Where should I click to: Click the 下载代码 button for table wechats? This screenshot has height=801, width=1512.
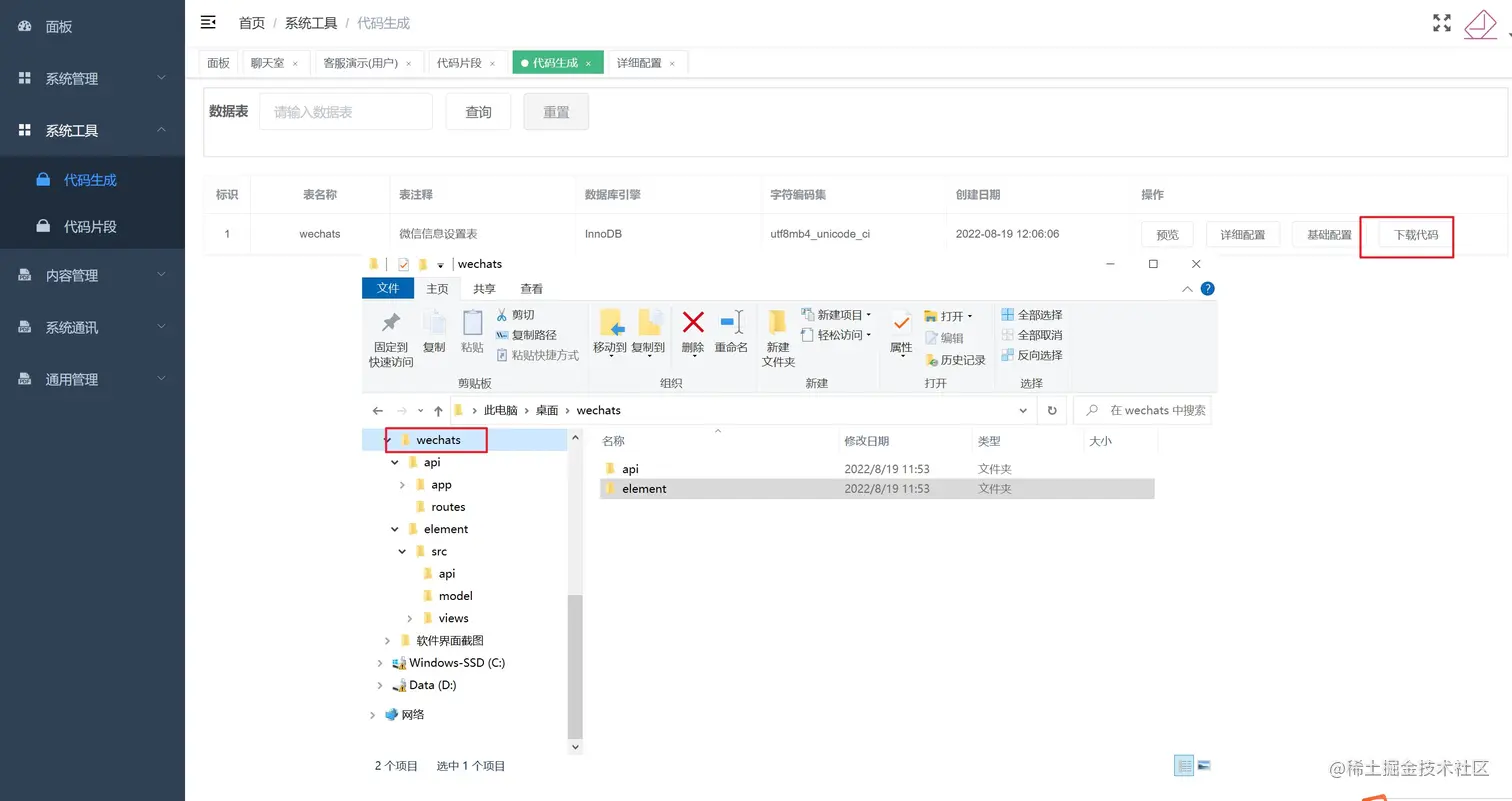(1415, 233)
